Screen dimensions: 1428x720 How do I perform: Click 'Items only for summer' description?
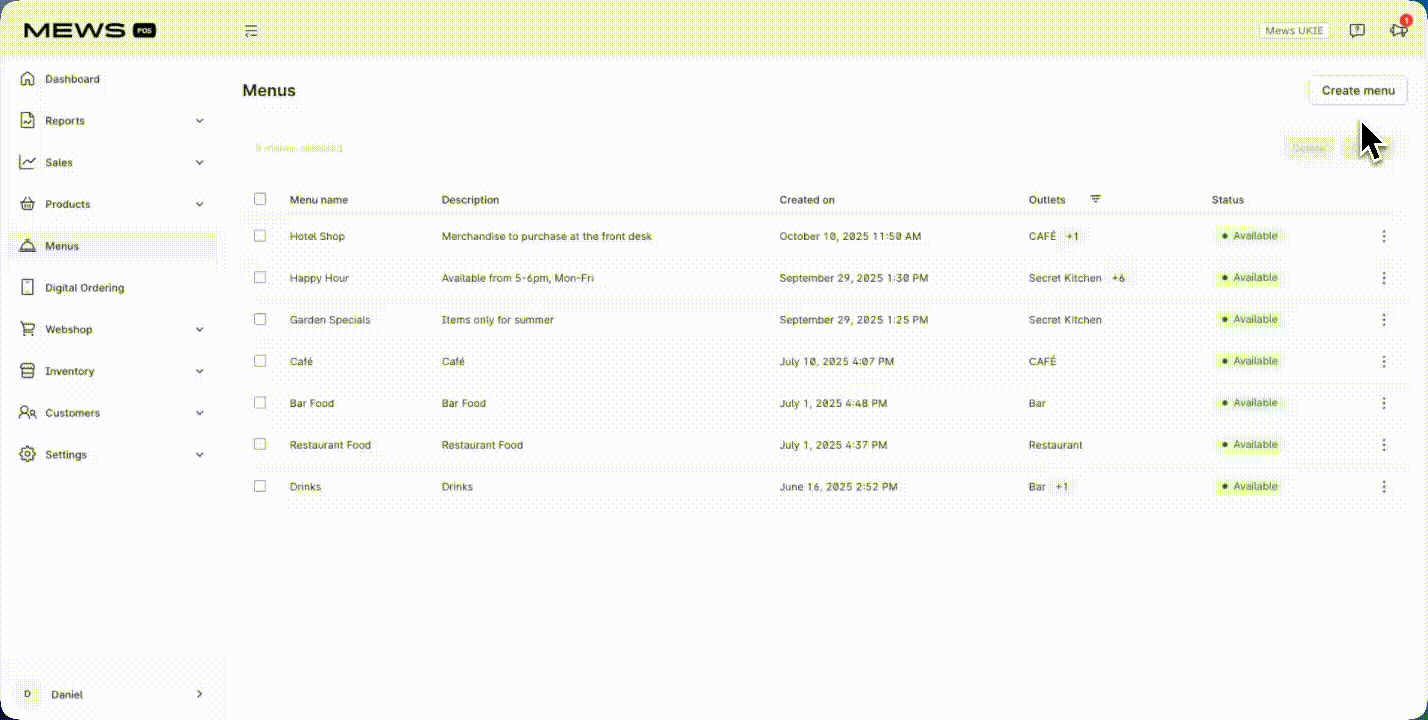(498, 320)
